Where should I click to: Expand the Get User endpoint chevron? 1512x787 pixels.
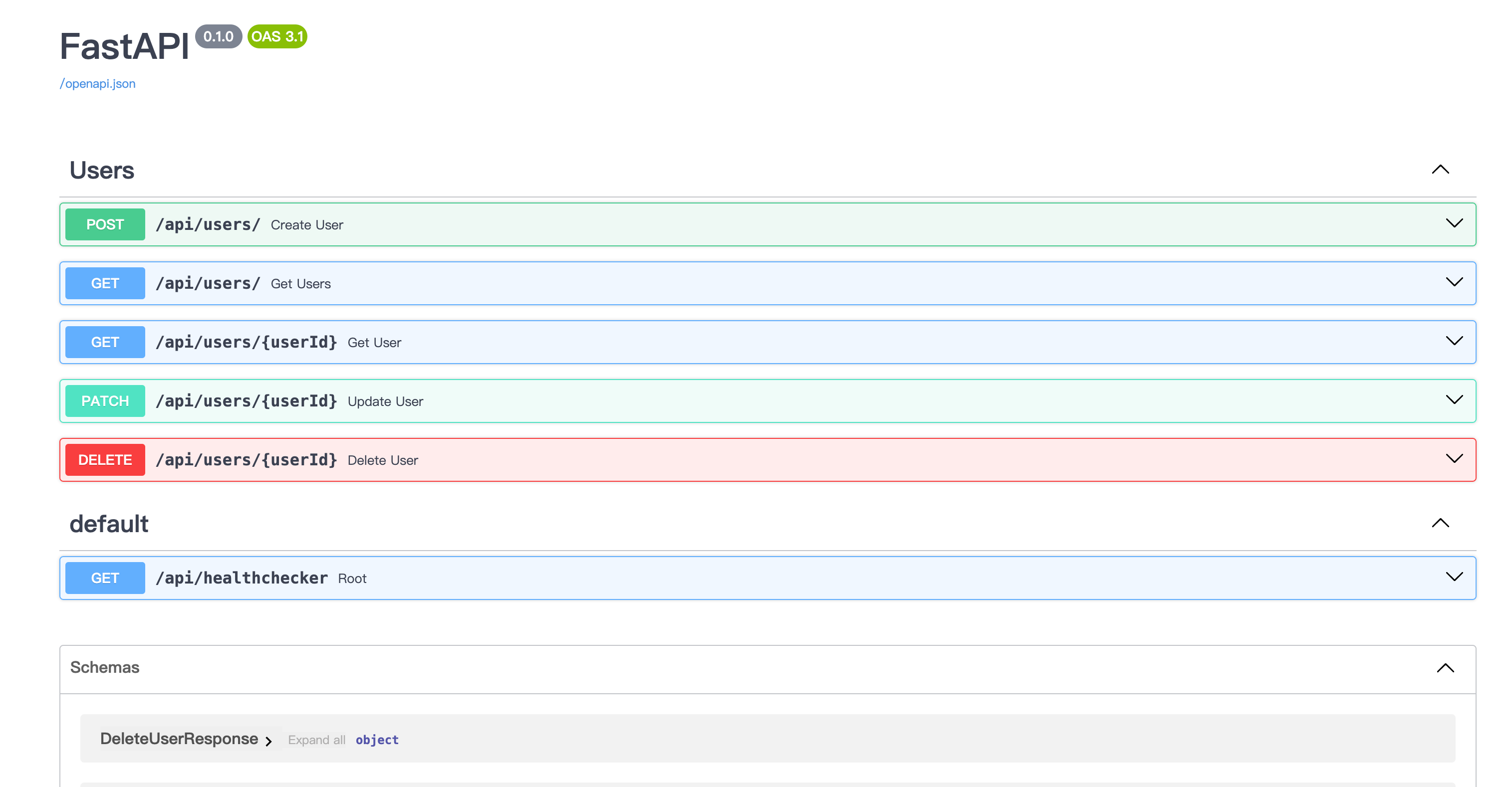[x=1454, y=341]
